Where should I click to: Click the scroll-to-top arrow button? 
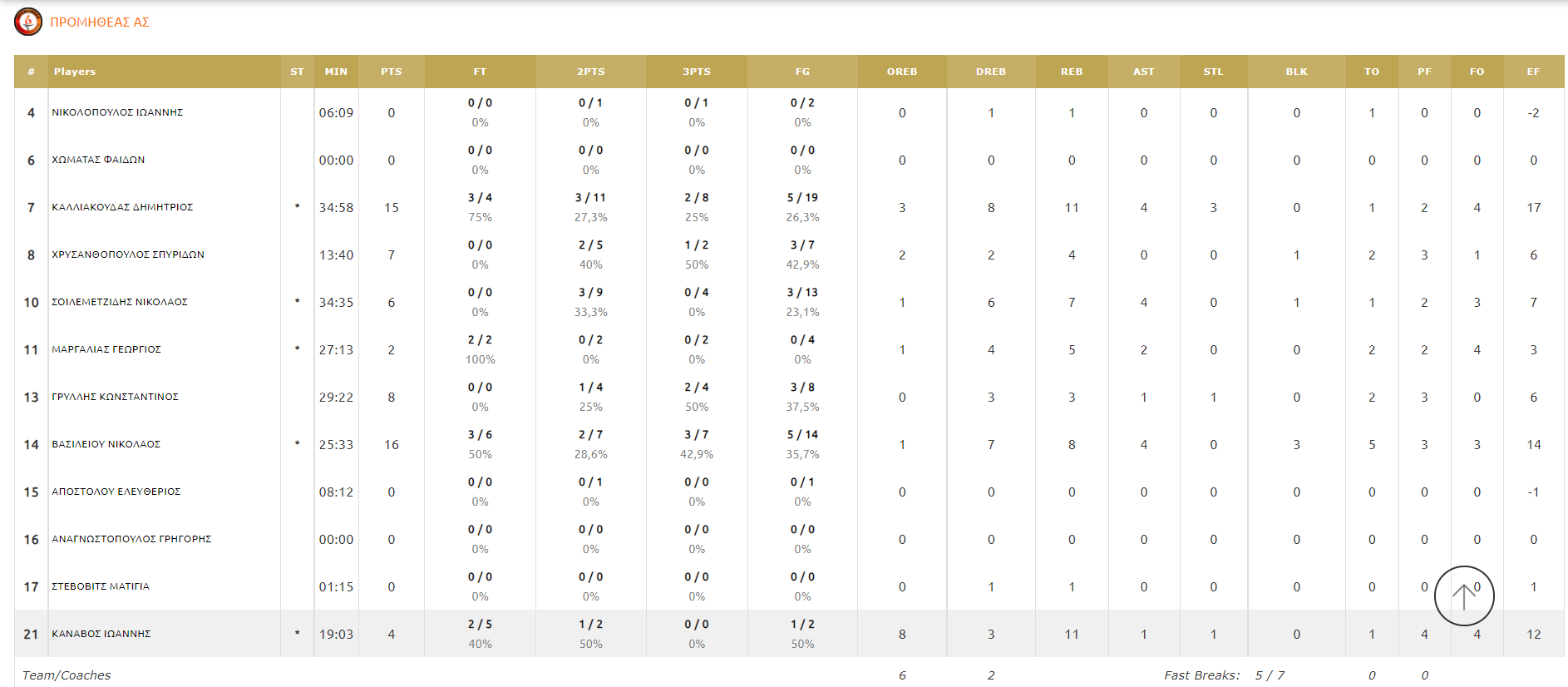(1464, 596)
